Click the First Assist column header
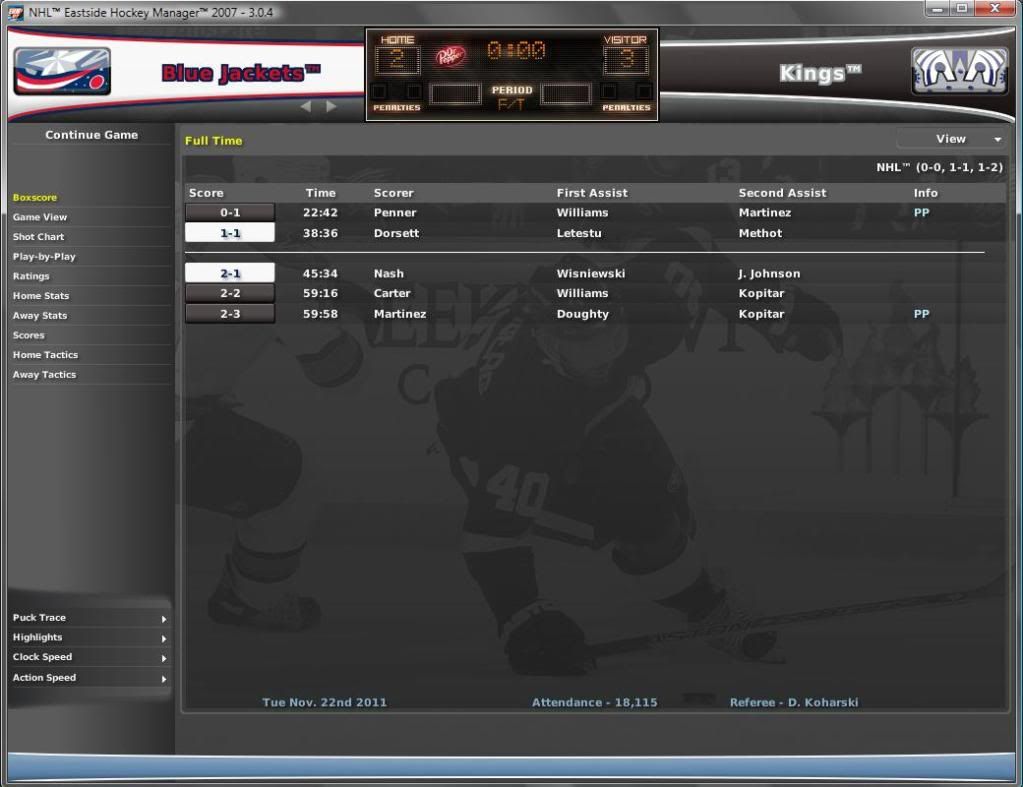The image size is (1023, 787). point(592,193)
